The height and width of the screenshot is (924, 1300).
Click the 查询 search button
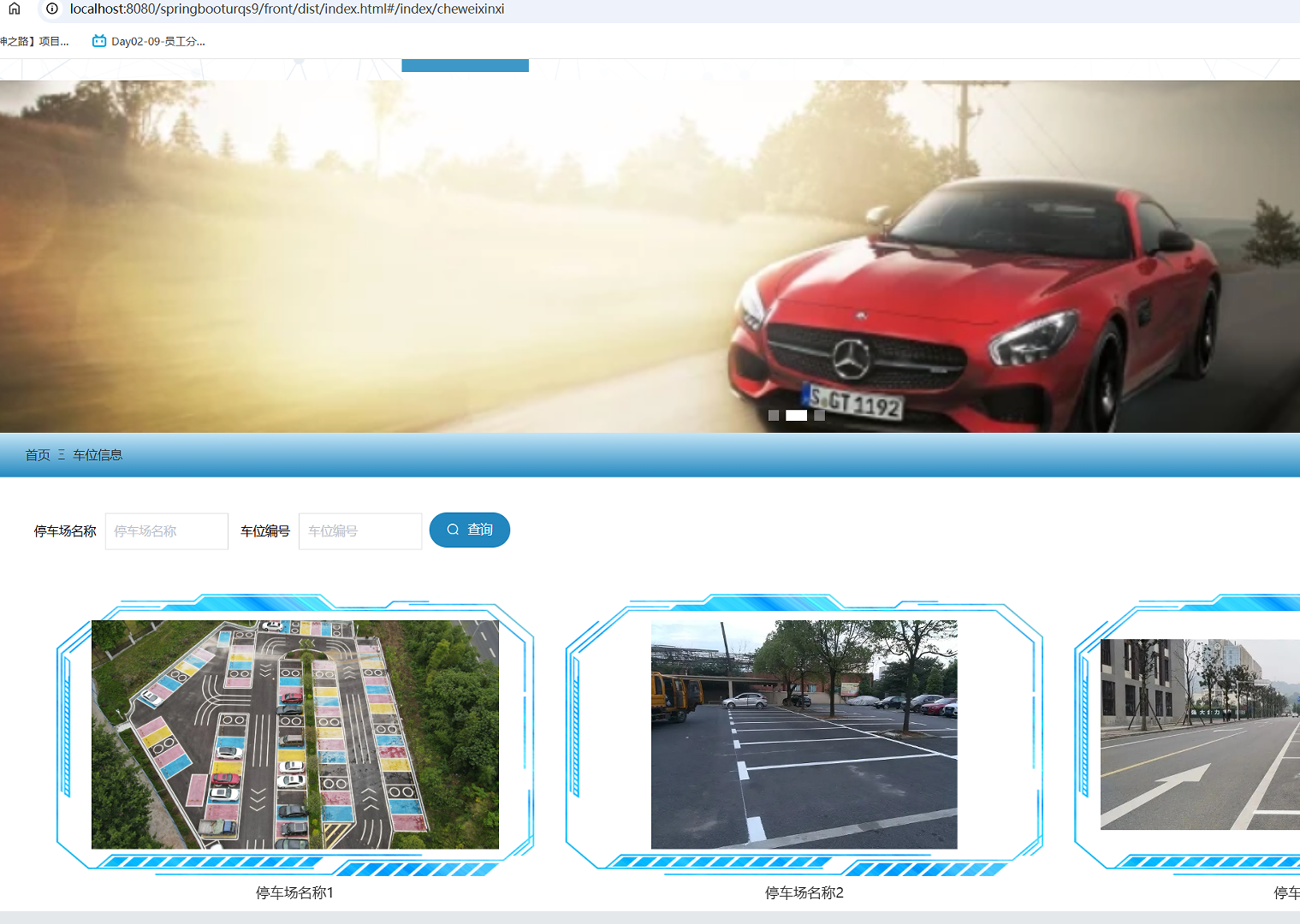coord(470,530)
